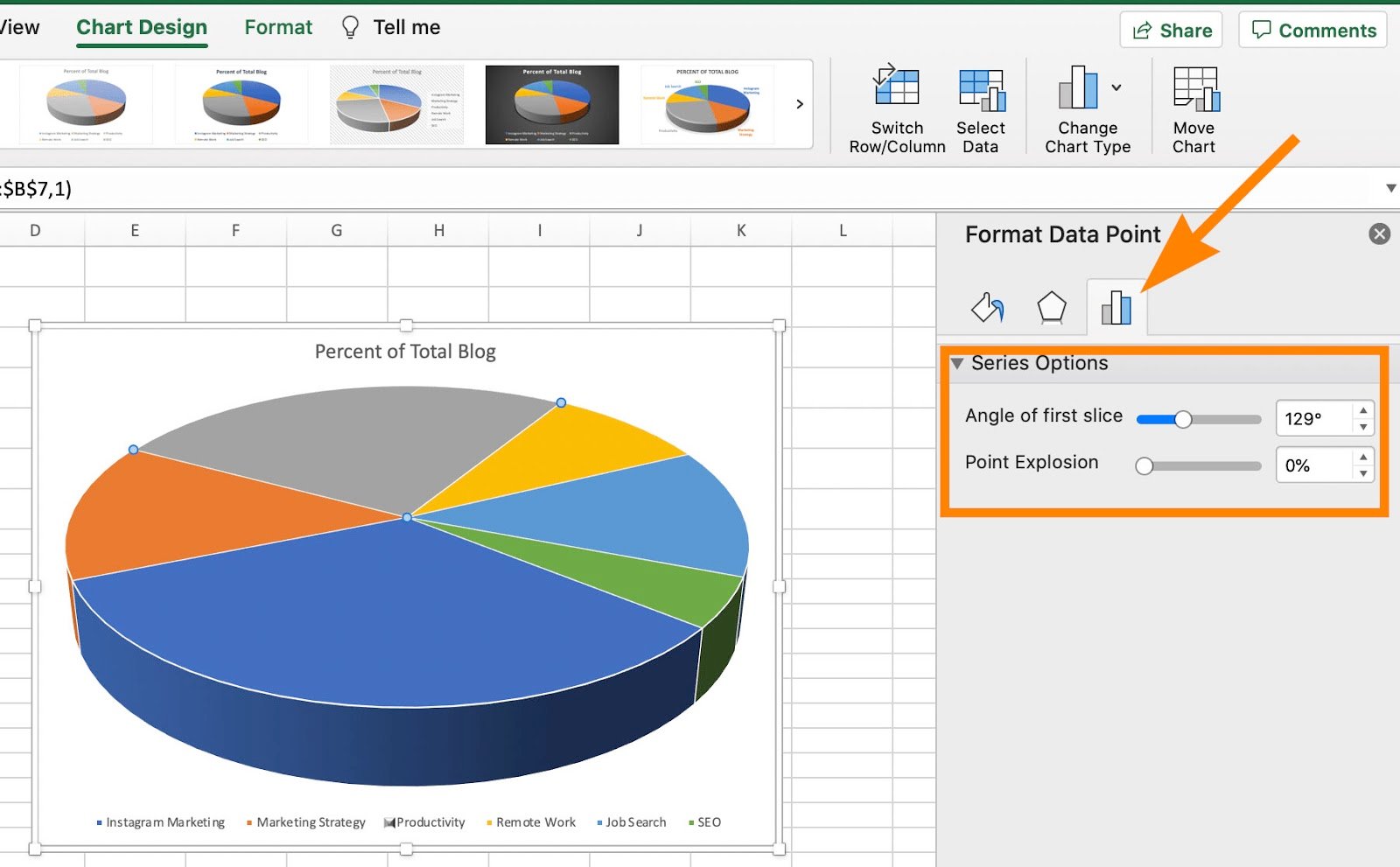Open the formula bar dropdown arrow
The height and width of the screenshot is (867, 1400).
point(1391,188)
